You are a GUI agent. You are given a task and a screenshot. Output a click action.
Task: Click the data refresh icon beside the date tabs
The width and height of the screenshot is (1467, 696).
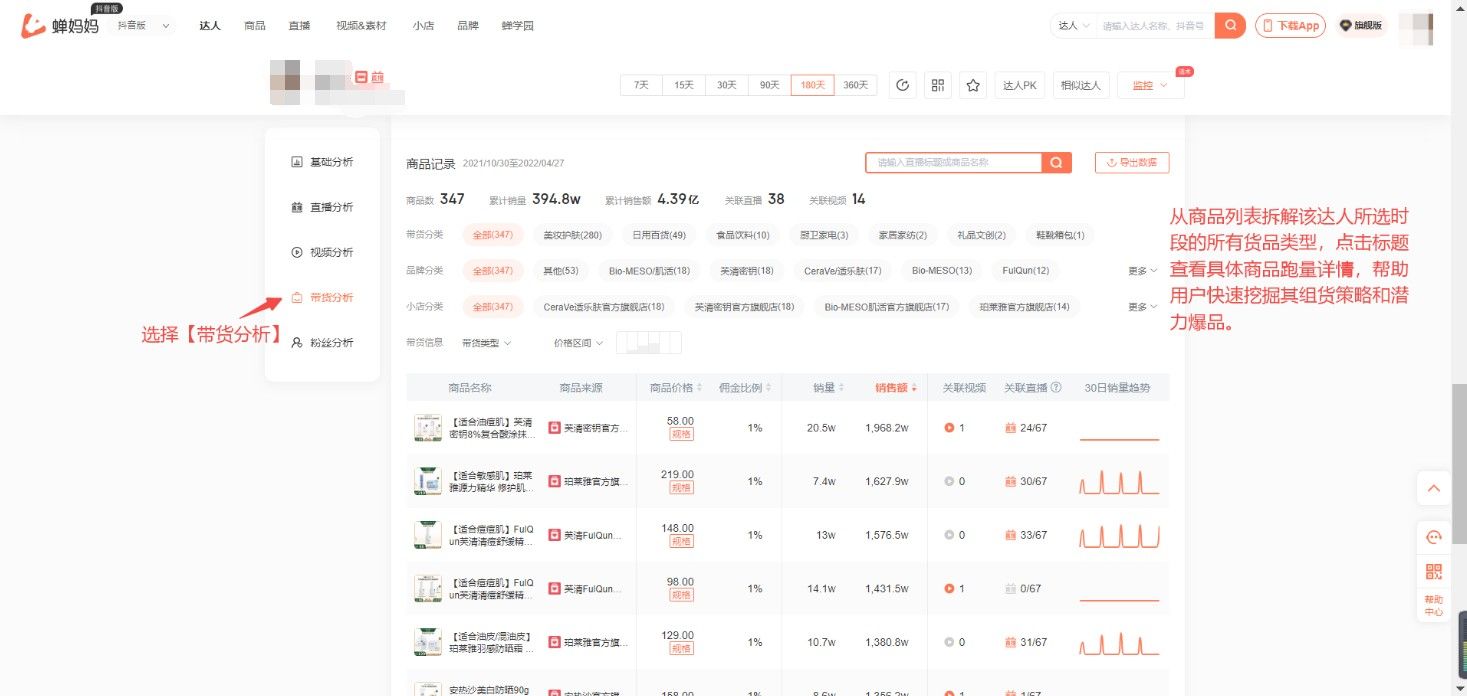(903, 85)
